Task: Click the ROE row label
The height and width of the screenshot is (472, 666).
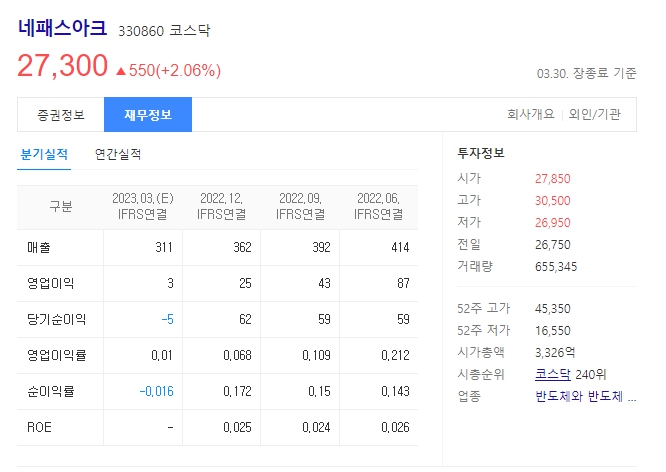Action: (39, 427)
